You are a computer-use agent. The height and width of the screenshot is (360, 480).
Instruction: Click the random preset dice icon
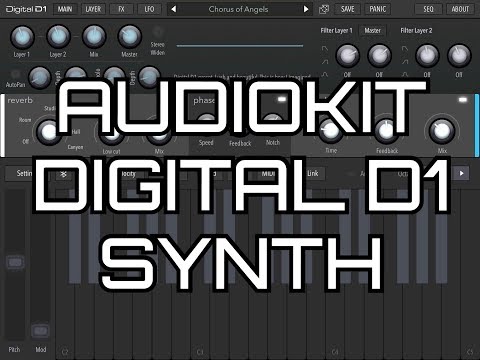click(324, 9)
